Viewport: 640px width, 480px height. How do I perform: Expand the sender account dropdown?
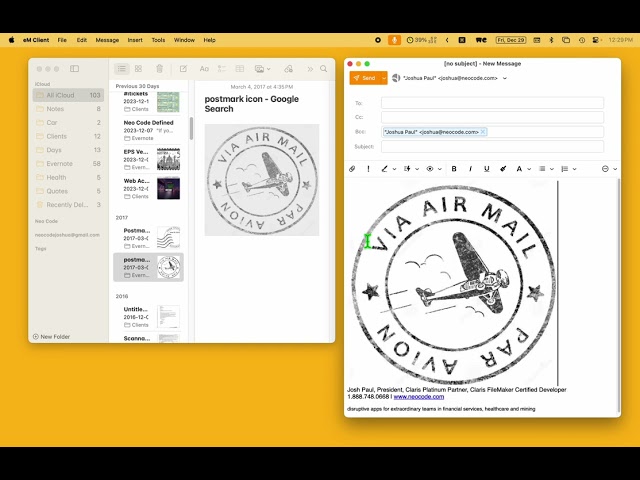coord(505,78)
